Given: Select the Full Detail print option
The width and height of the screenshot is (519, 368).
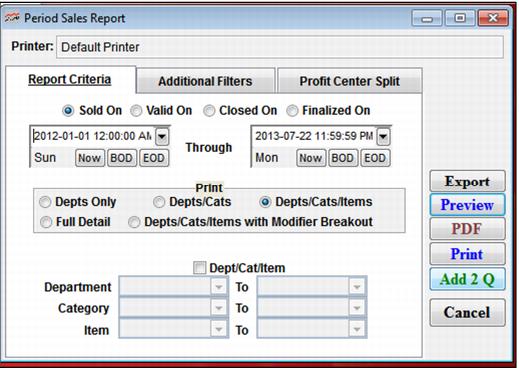Looking at the screenshot, I should tap(46, 222).
